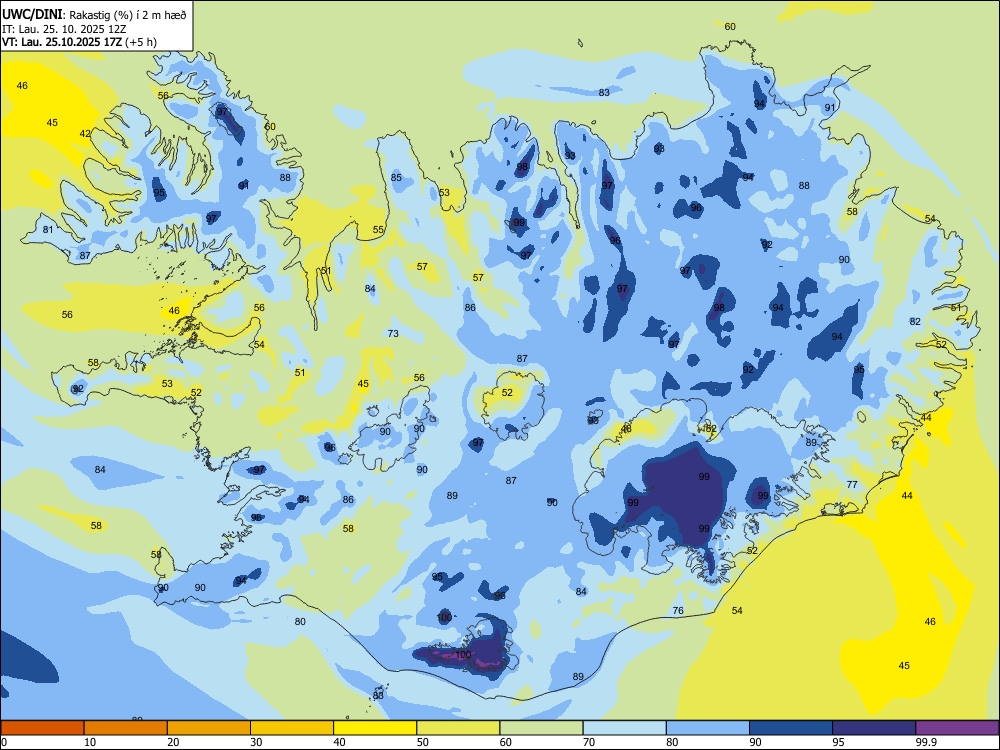Pick the light green 60–70 legend swatch
1000x750 pixels.
tap(541, 728)
